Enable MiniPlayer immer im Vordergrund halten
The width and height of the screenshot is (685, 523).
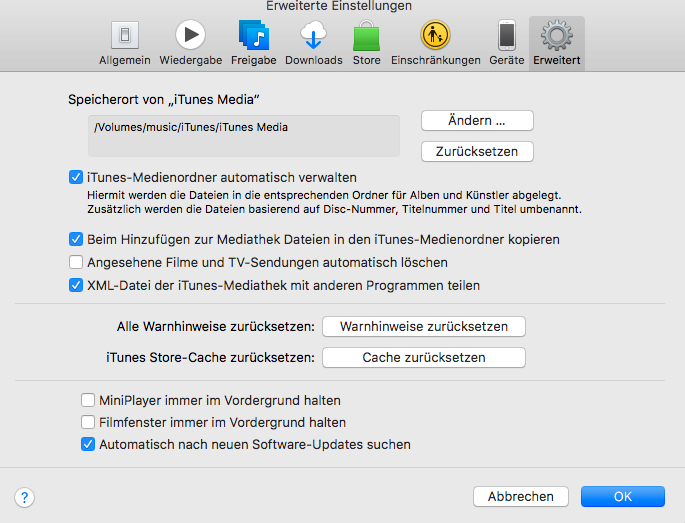88,400
